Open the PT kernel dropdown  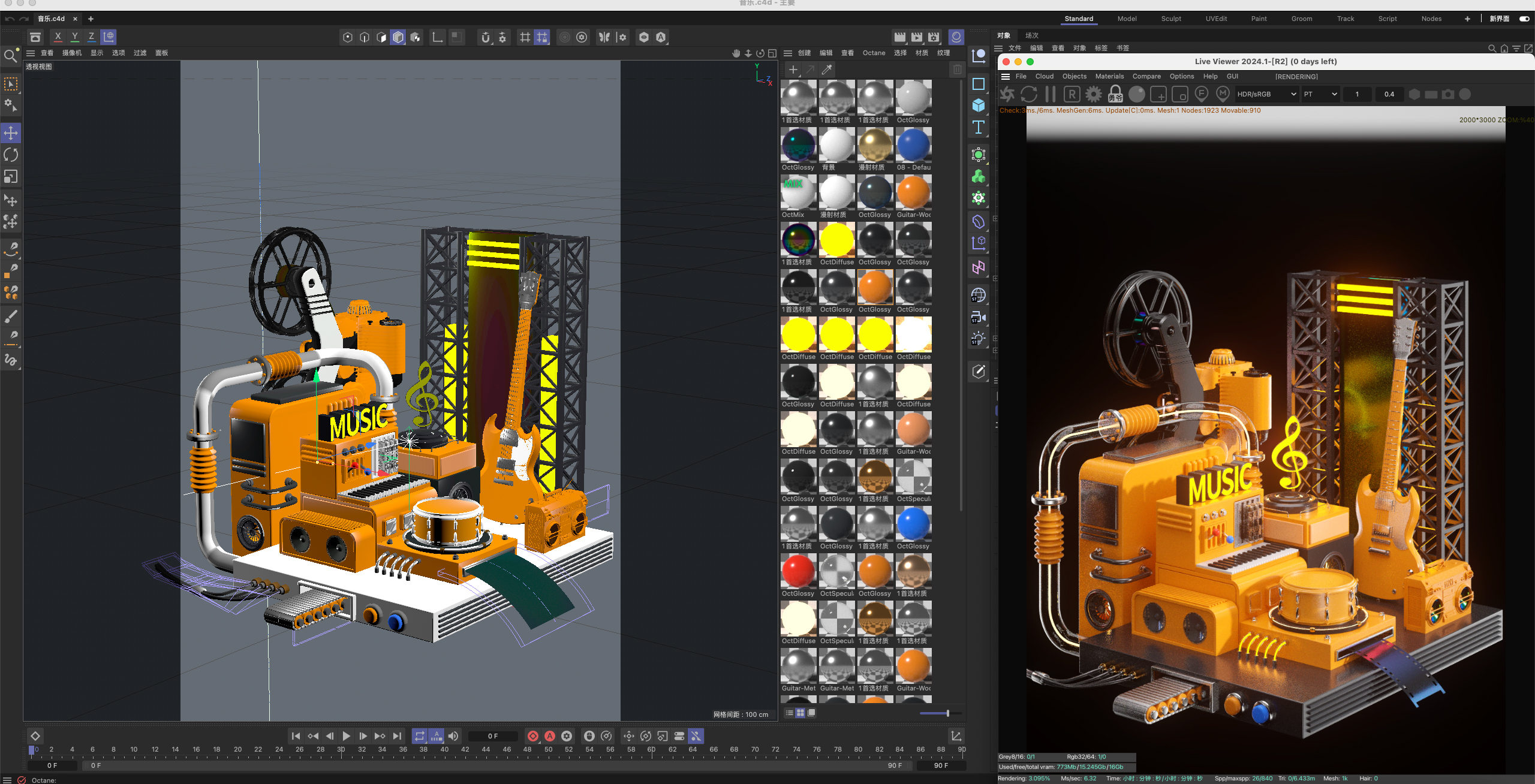point(1320,94)
